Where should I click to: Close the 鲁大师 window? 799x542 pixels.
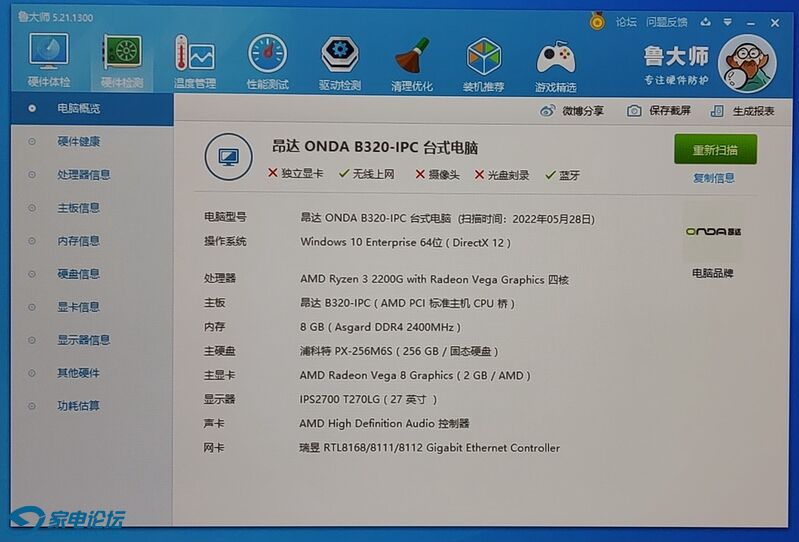pyautogui.click(x=775, y=23)
